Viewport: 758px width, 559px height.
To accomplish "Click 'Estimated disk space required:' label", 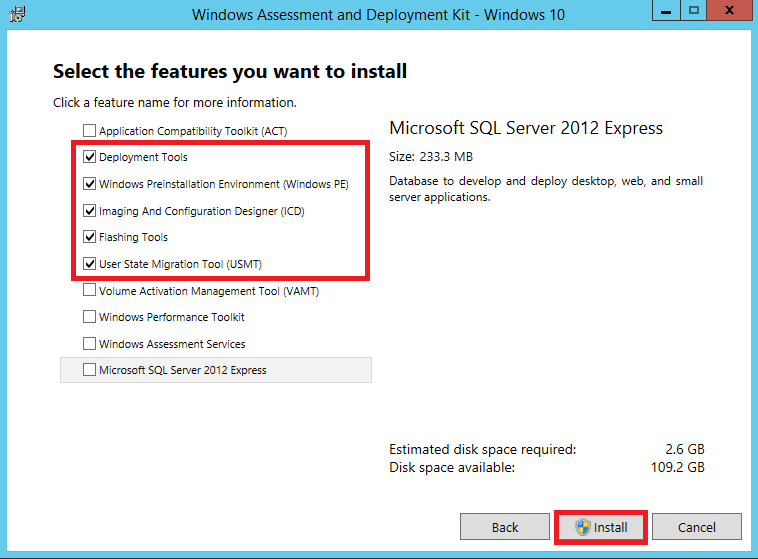I will coord(482,449).
